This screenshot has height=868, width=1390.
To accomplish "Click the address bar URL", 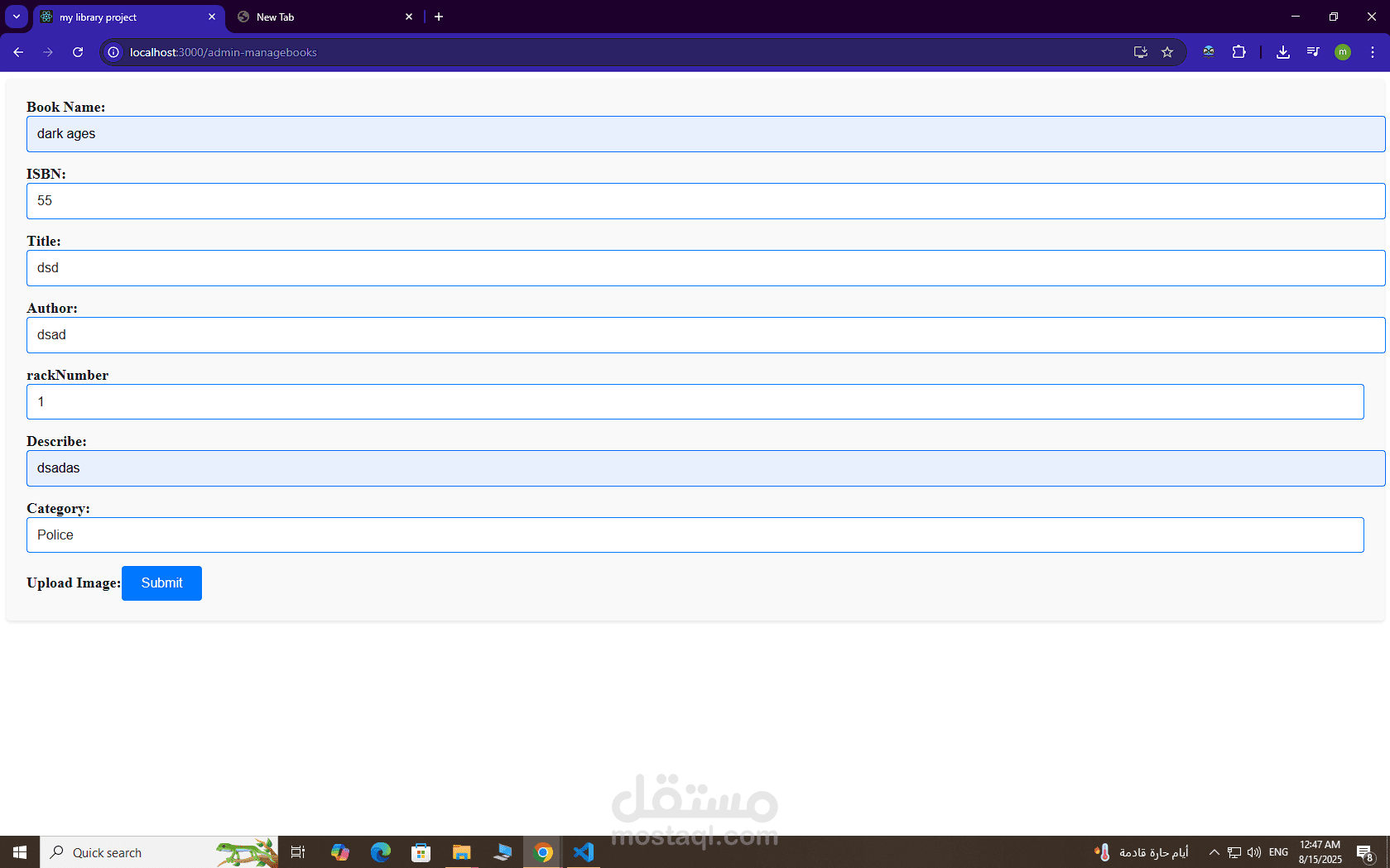I will pyautogui.click(x=224, y=52).
